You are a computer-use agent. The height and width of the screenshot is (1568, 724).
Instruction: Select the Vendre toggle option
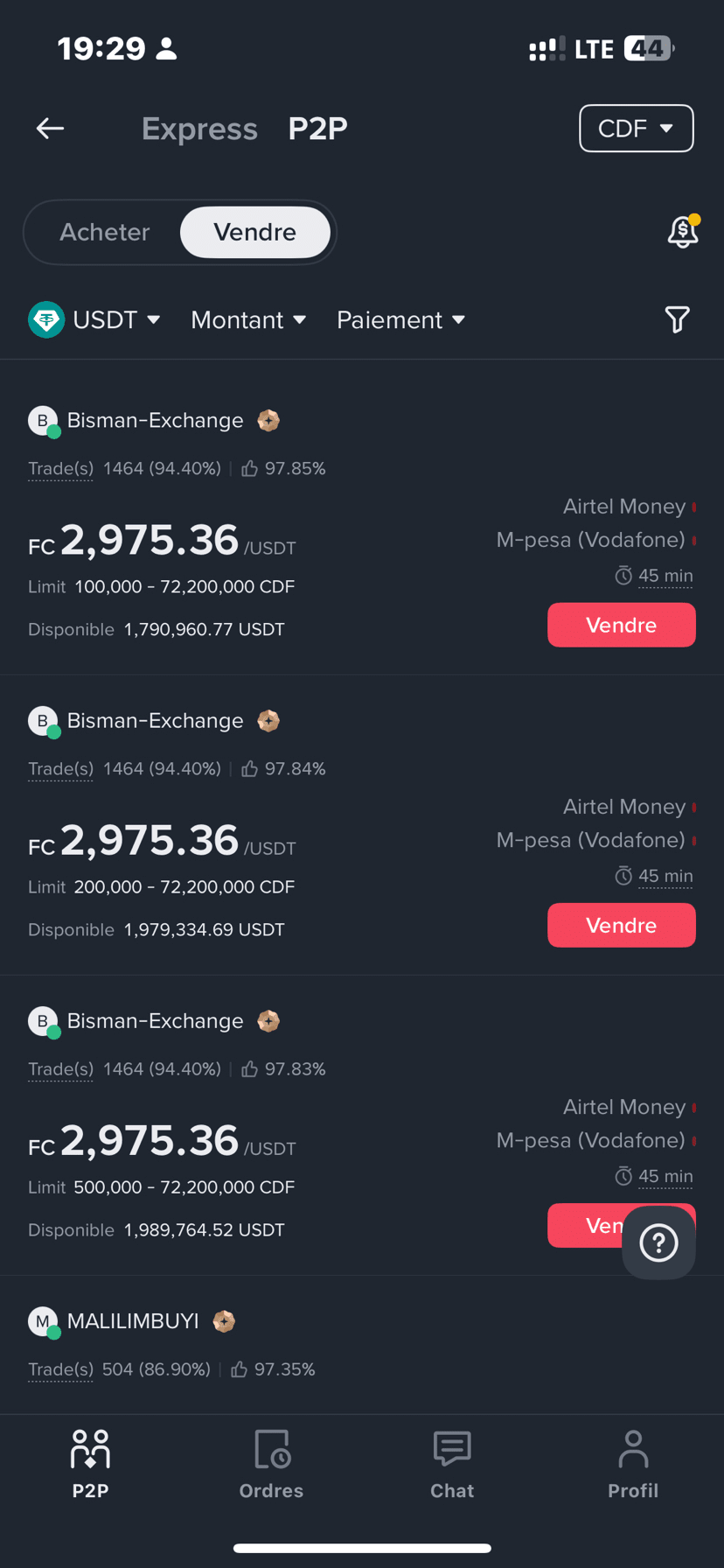(x=254, y=232)
